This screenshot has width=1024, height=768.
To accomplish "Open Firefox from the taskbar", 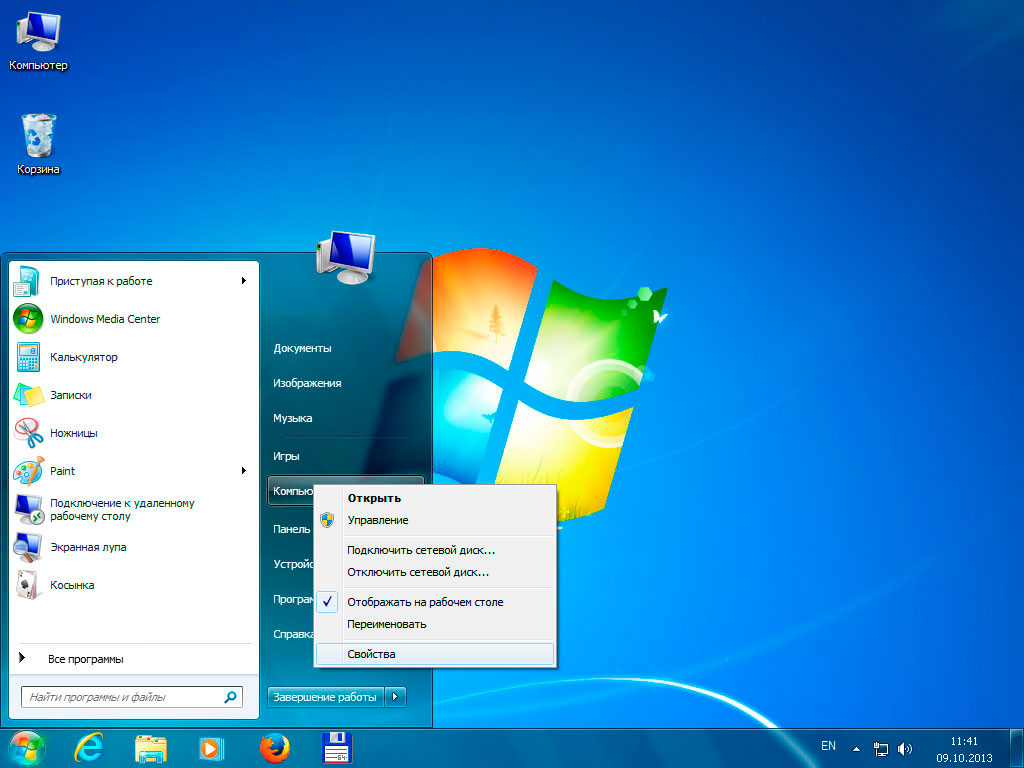I will pyautogui.click(x=274, y=748).
